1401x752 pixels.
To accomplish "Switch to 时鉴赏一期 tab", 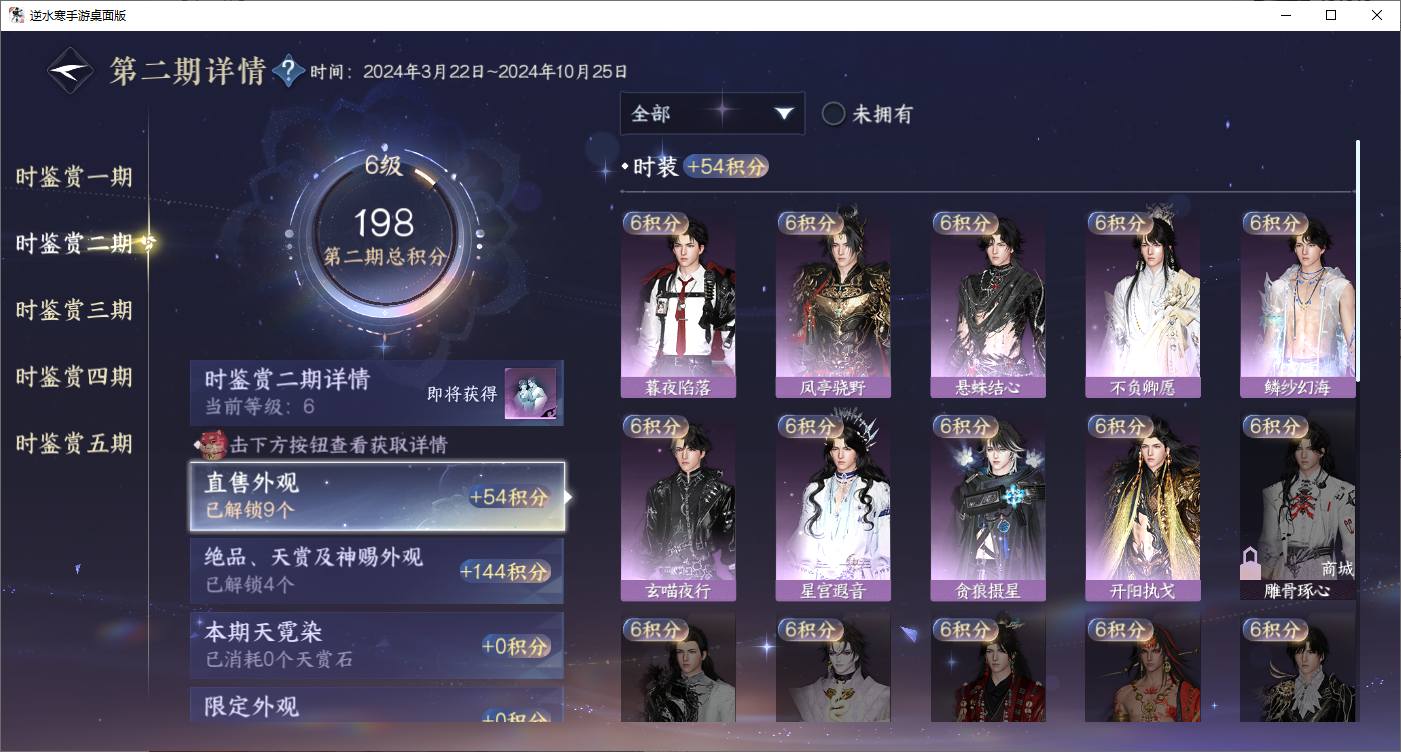I will 74,177.
